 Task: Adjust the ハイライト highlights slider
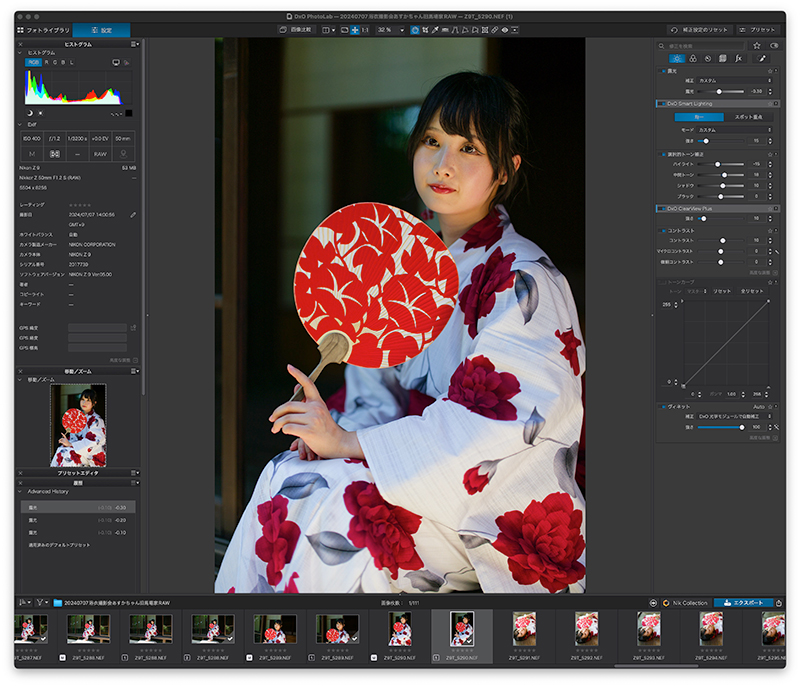[721, 164]
